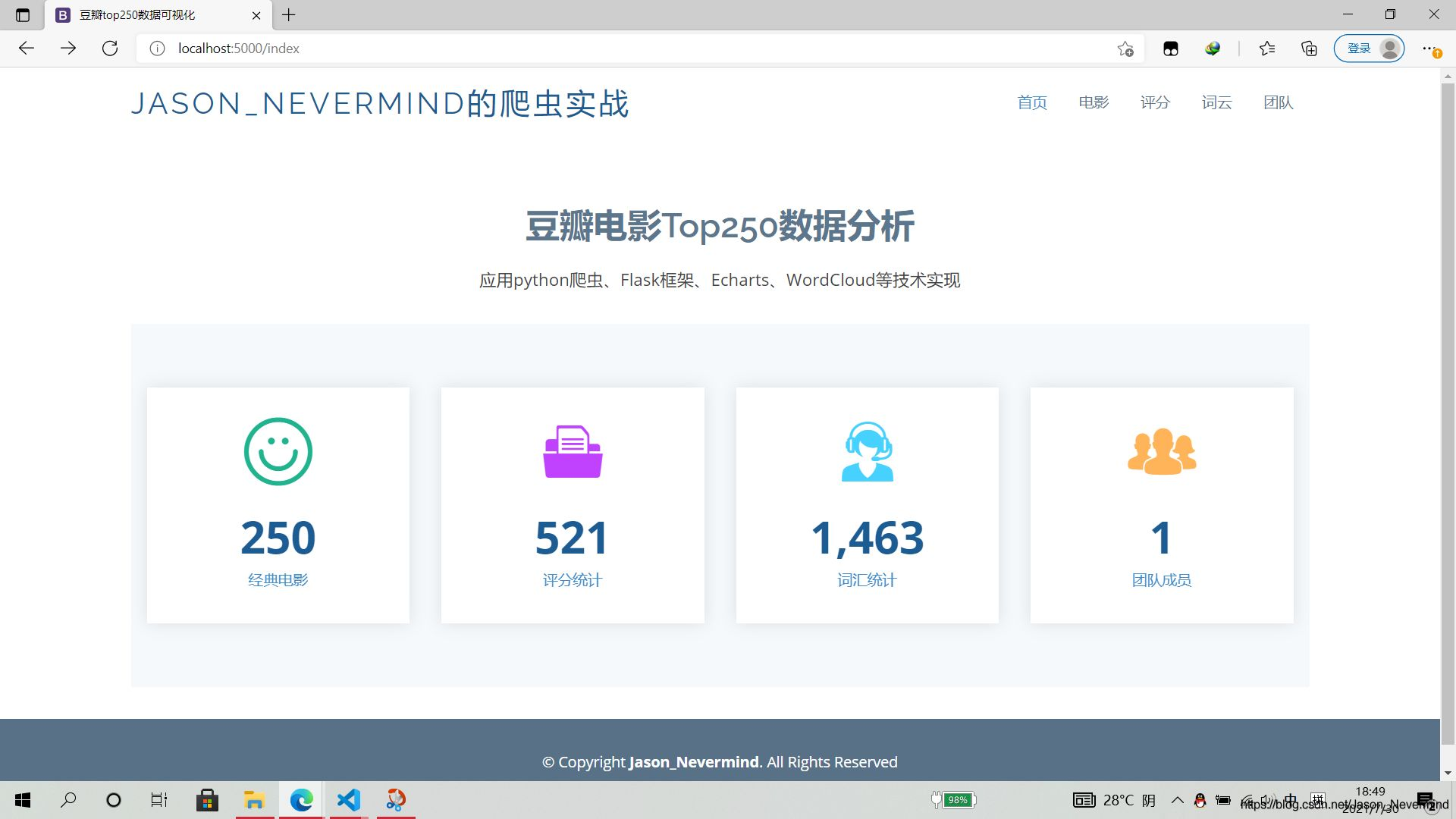Open the 团队 navigation link

[1278, 102]
